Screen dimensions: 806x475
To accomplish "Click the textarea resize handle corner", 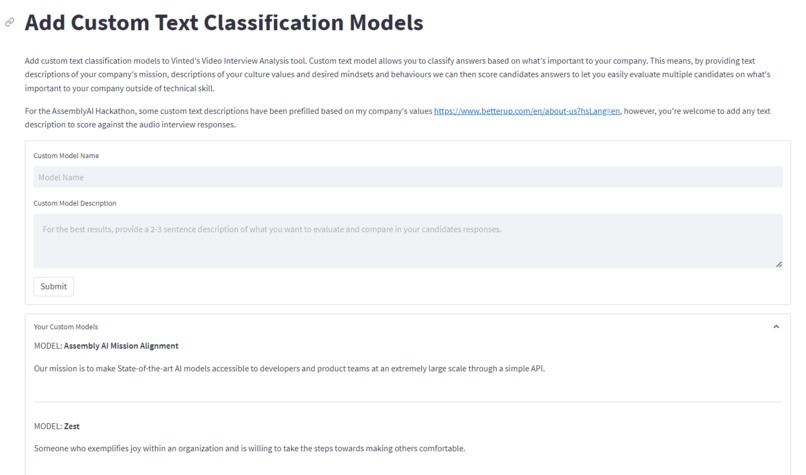I will 778,264.
